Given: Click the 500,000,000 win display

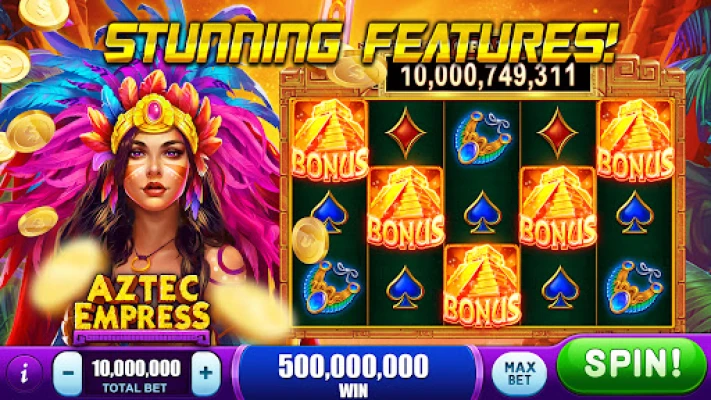Looking at the screenshot, I should click(x=354, y=374).
